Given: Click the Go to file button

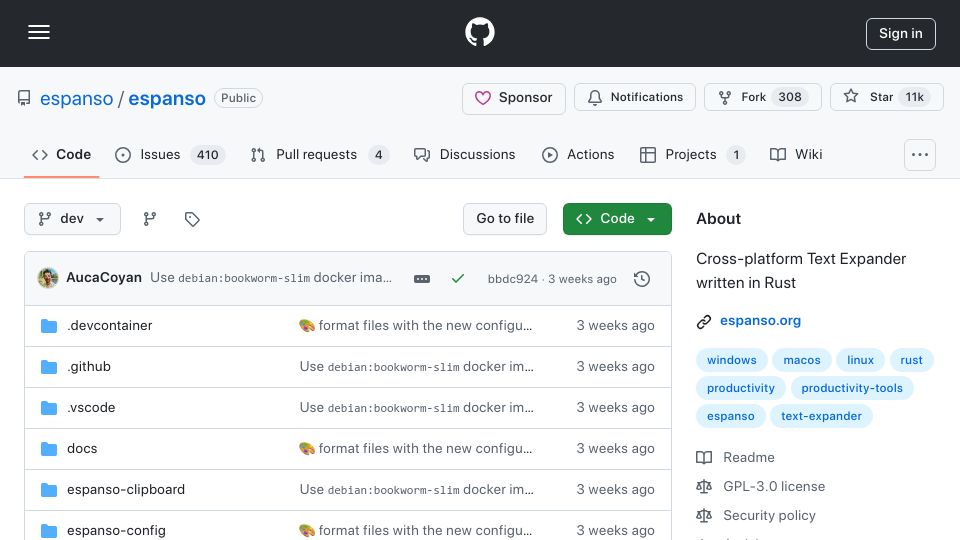Looking at the screenshot, I should tap(505, 219).
